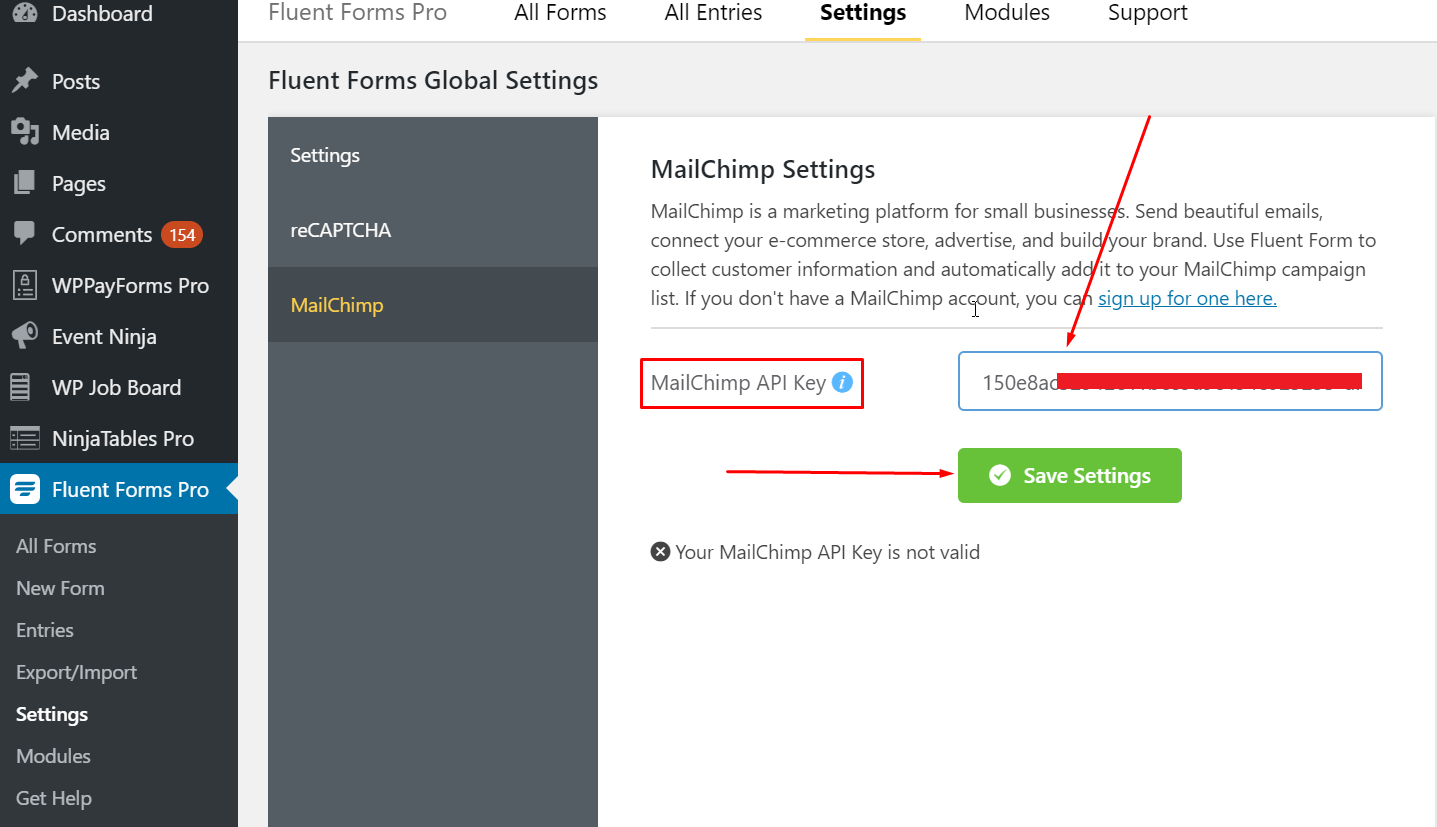Open Entries in the sidebar submenu
Viewport: 1437px width, 827px height.
(45, 630)
